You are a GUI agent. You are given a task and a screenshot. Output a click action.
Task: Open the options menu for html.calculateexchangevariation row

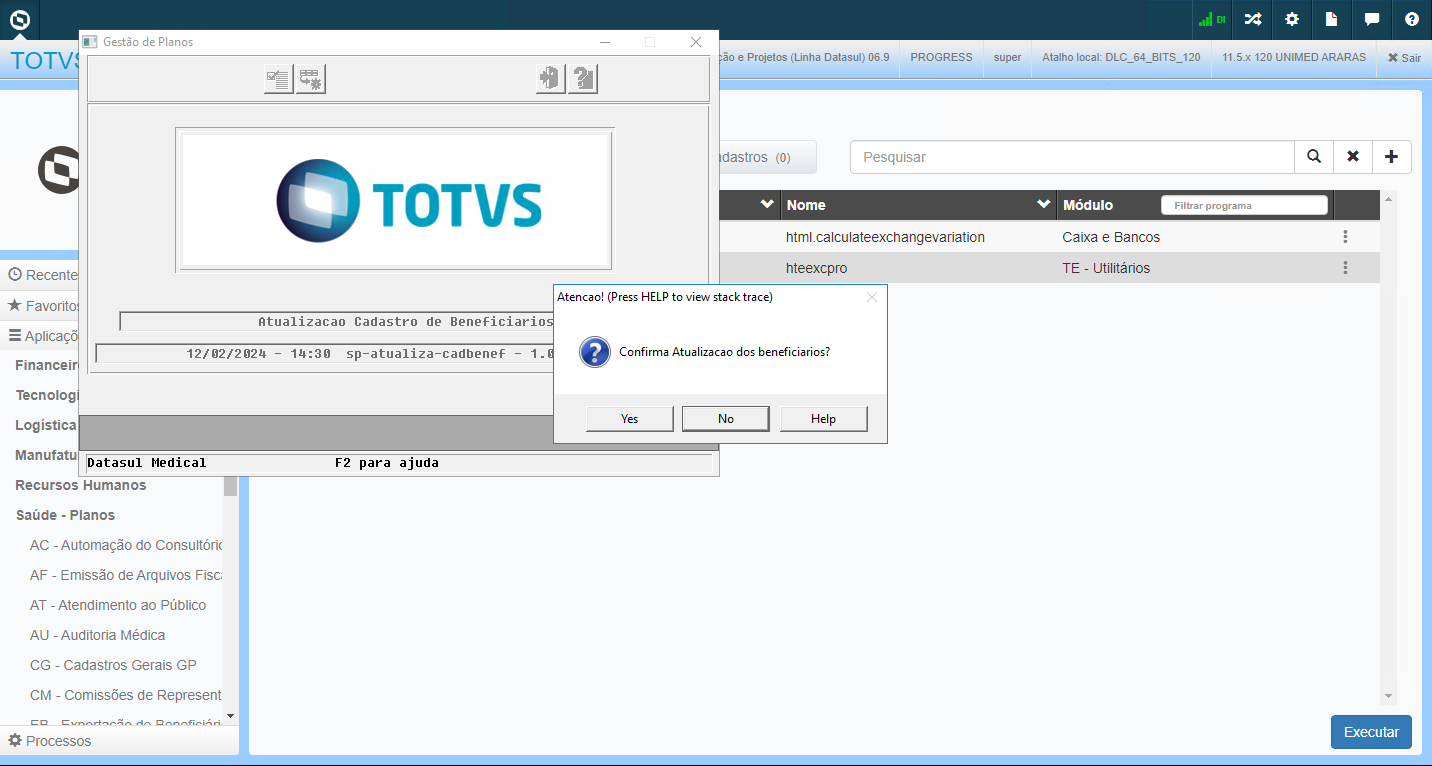click(1346, 237)
